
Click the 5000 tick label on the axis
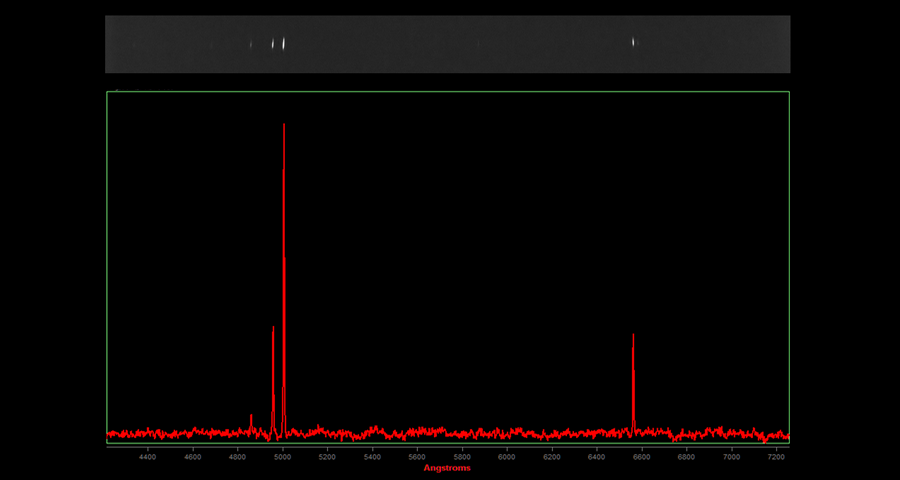[x=282, y=457]
